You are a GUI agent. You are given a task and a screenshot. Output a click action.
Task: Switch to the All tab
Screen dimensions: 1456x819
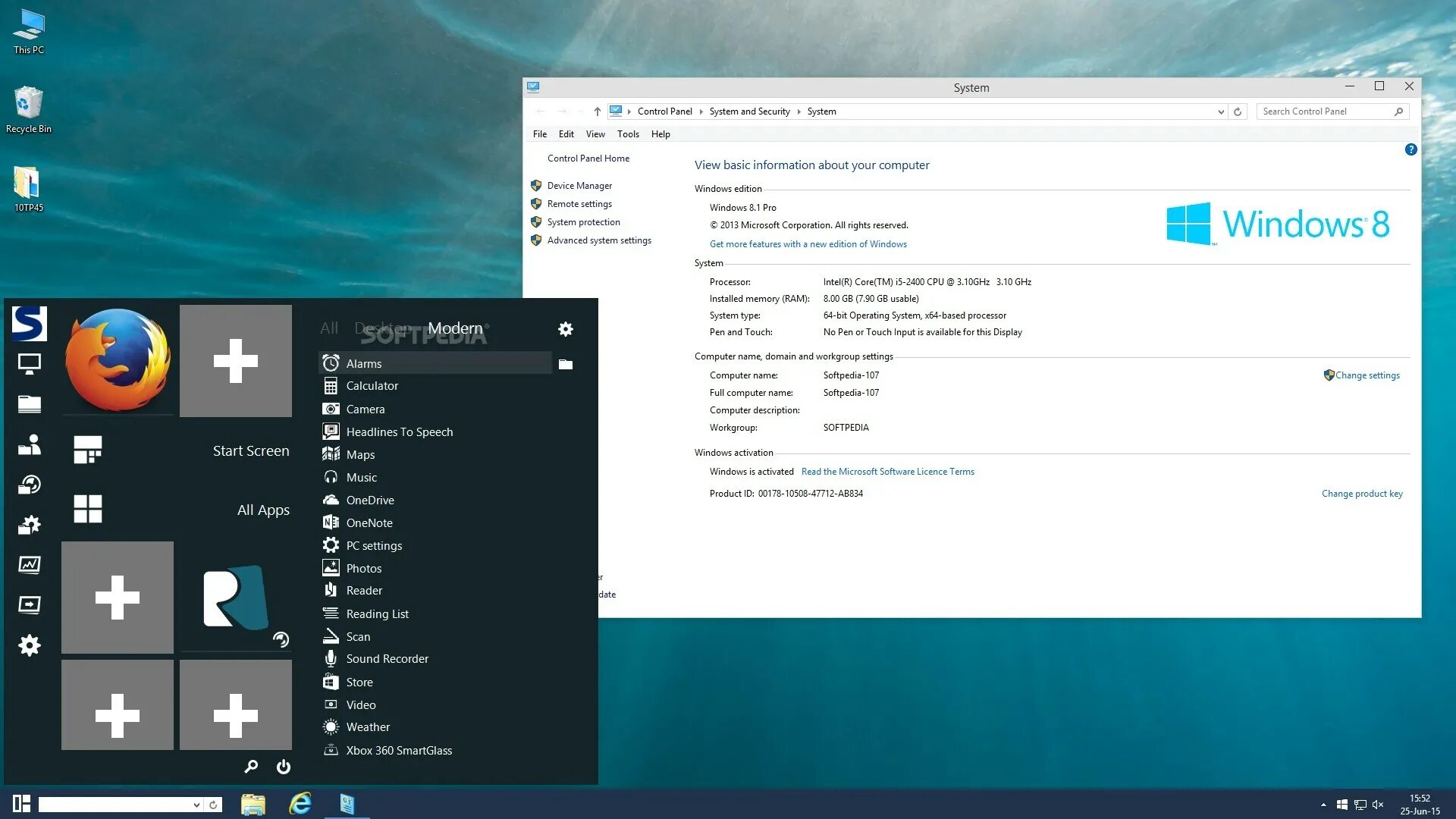coord(329,328)
